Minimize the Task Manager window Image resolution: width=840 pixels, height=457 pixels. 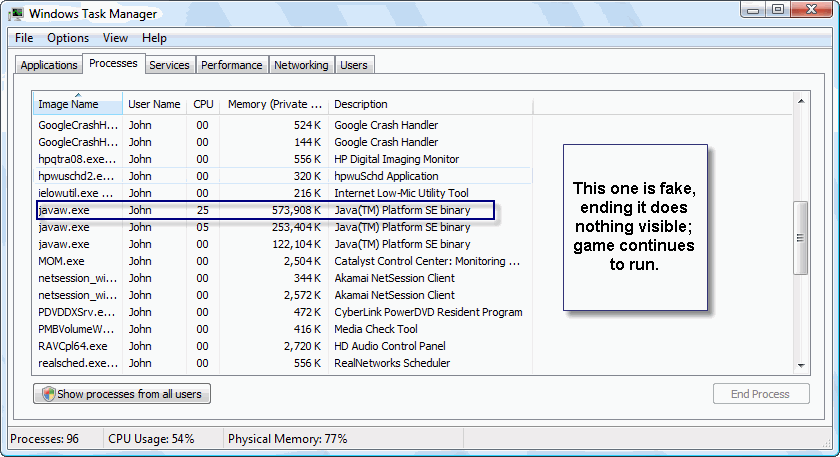point(753,9)
